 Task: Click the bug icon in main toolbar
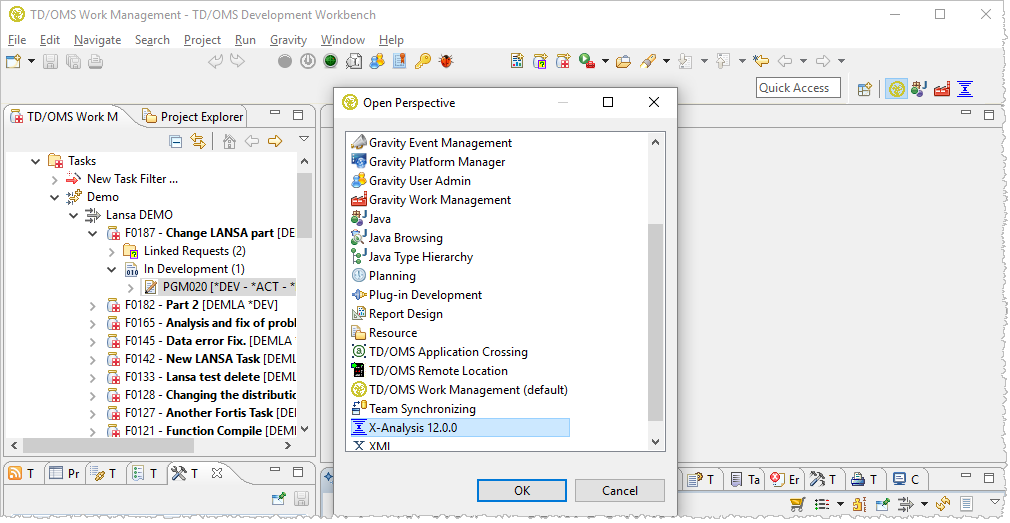[x=445, y=61]
